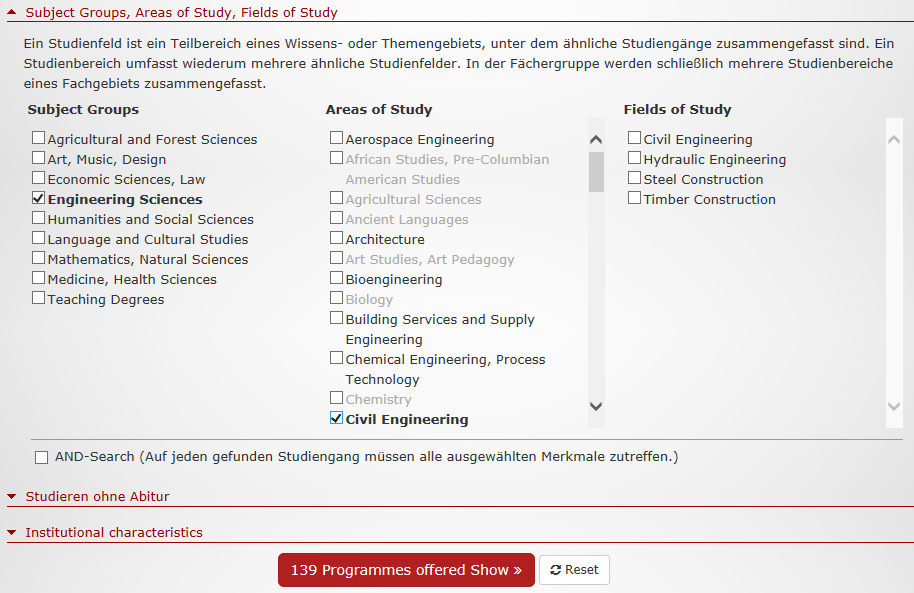Check the Architecture area of study

click(336, 238)
